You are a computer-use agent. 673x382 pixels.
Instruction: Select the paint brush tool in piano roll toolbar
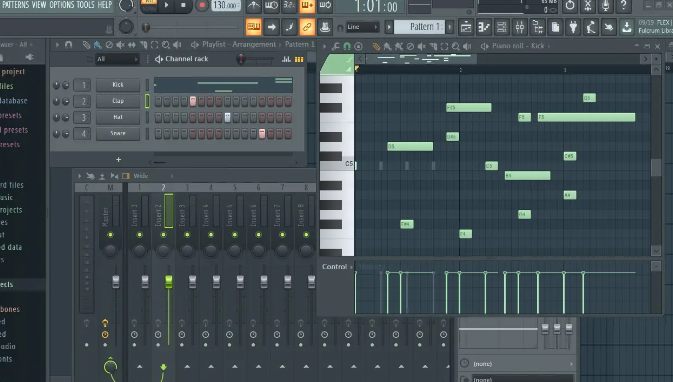387,46
